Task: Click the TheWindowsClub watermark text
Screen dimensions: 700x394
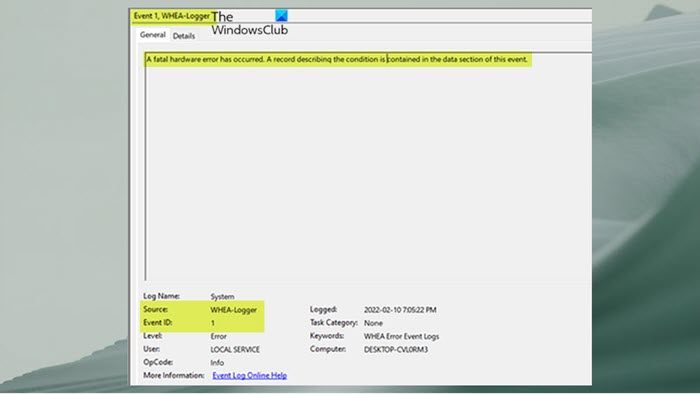Action: [x=249, y=23]
